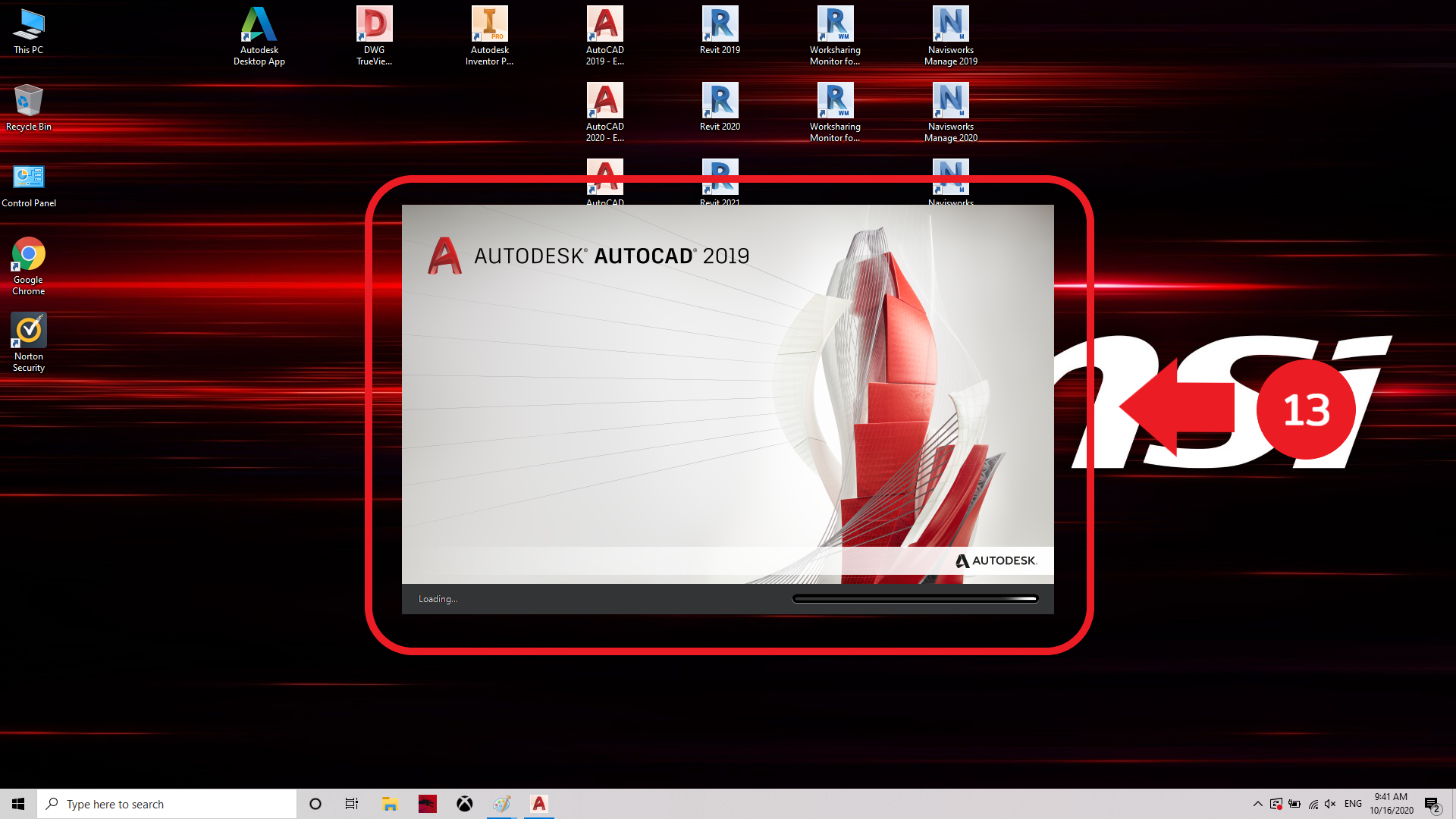Toggle the muted volume tray icon
The width and height of the screenshot is (1456, 819).
coord(1330,804)
